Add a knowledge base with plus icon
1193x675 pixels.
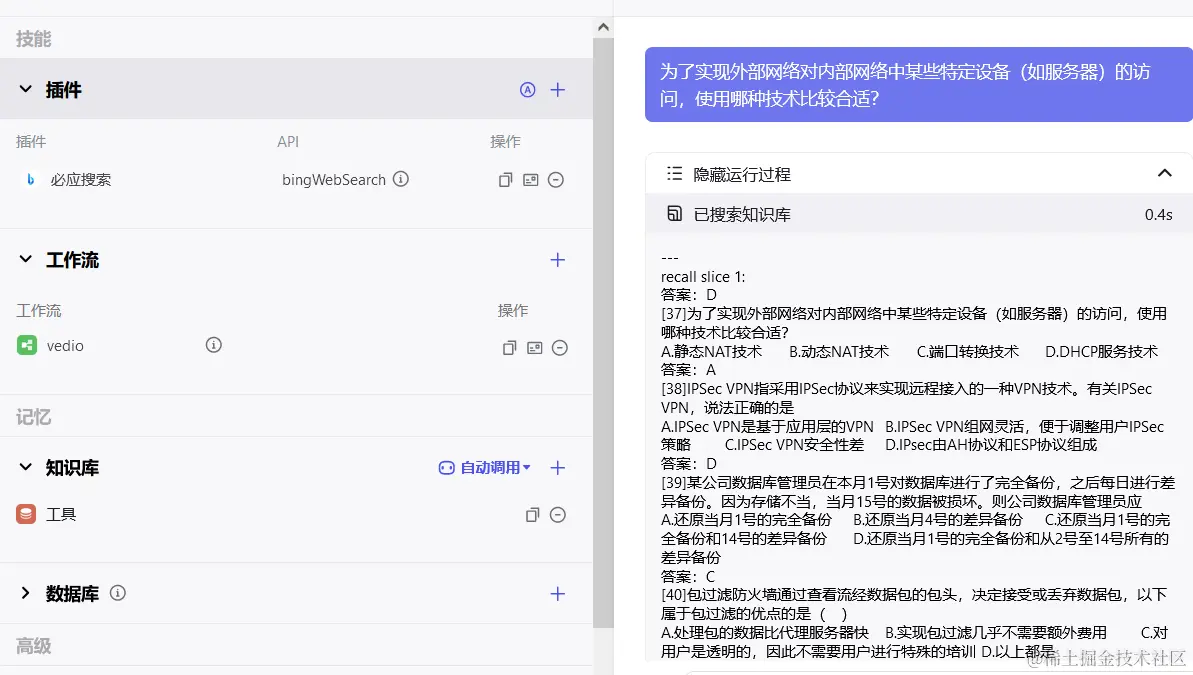(x=558, y=467)
